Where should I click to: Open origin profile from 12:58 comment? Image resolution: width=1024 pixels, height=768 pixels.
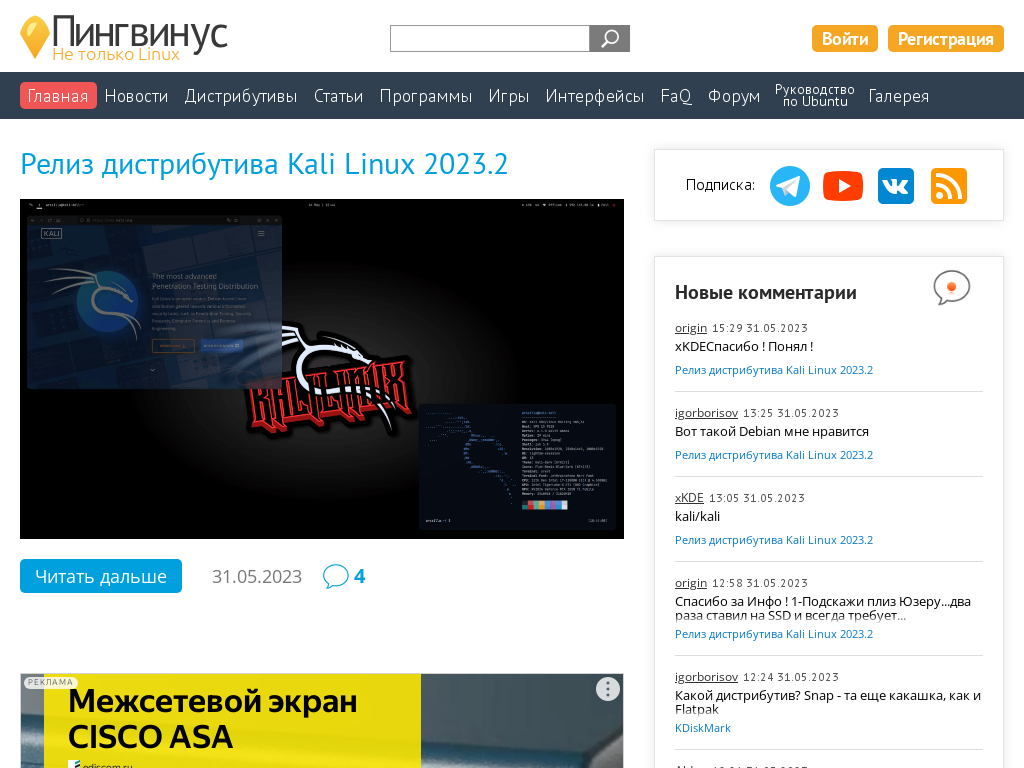[x=691, y=583]
